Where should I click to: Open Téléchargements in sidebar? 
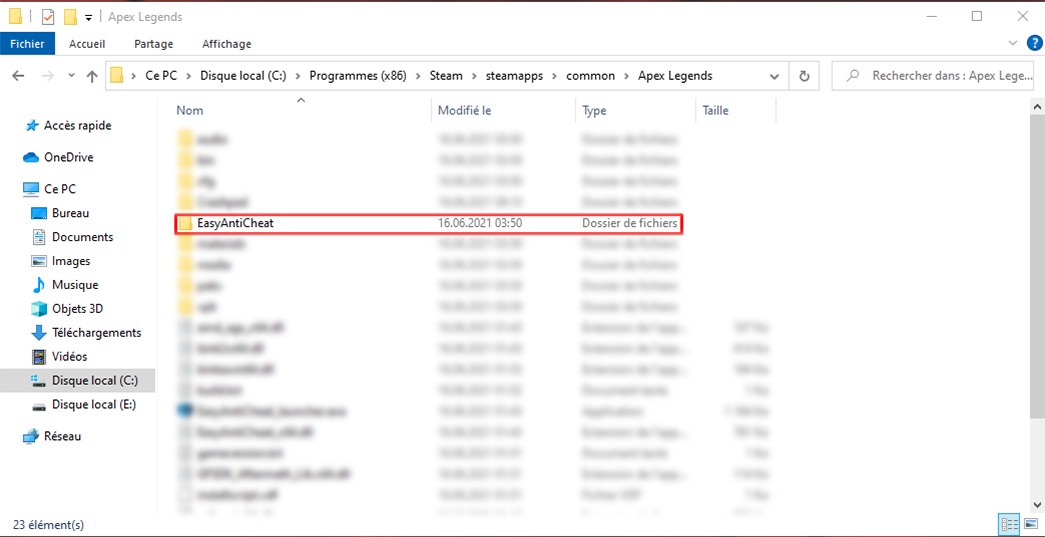[97, 332]
